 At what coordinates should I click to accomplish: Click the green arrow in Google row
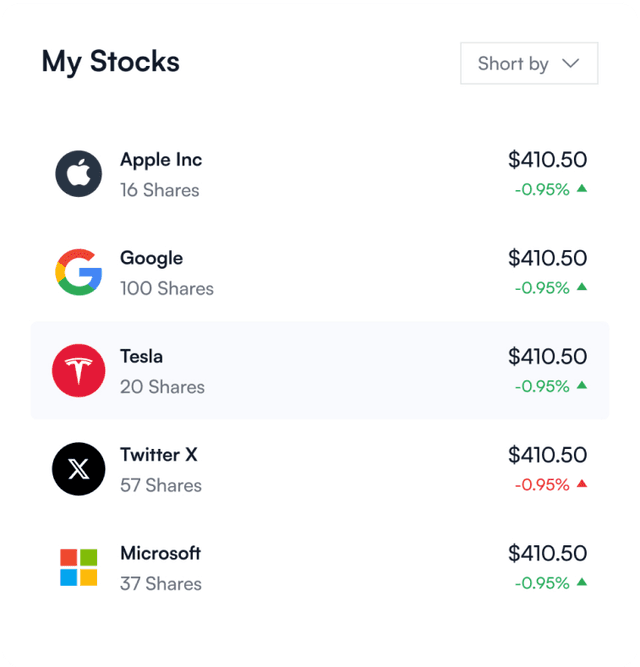coord(582,287)
